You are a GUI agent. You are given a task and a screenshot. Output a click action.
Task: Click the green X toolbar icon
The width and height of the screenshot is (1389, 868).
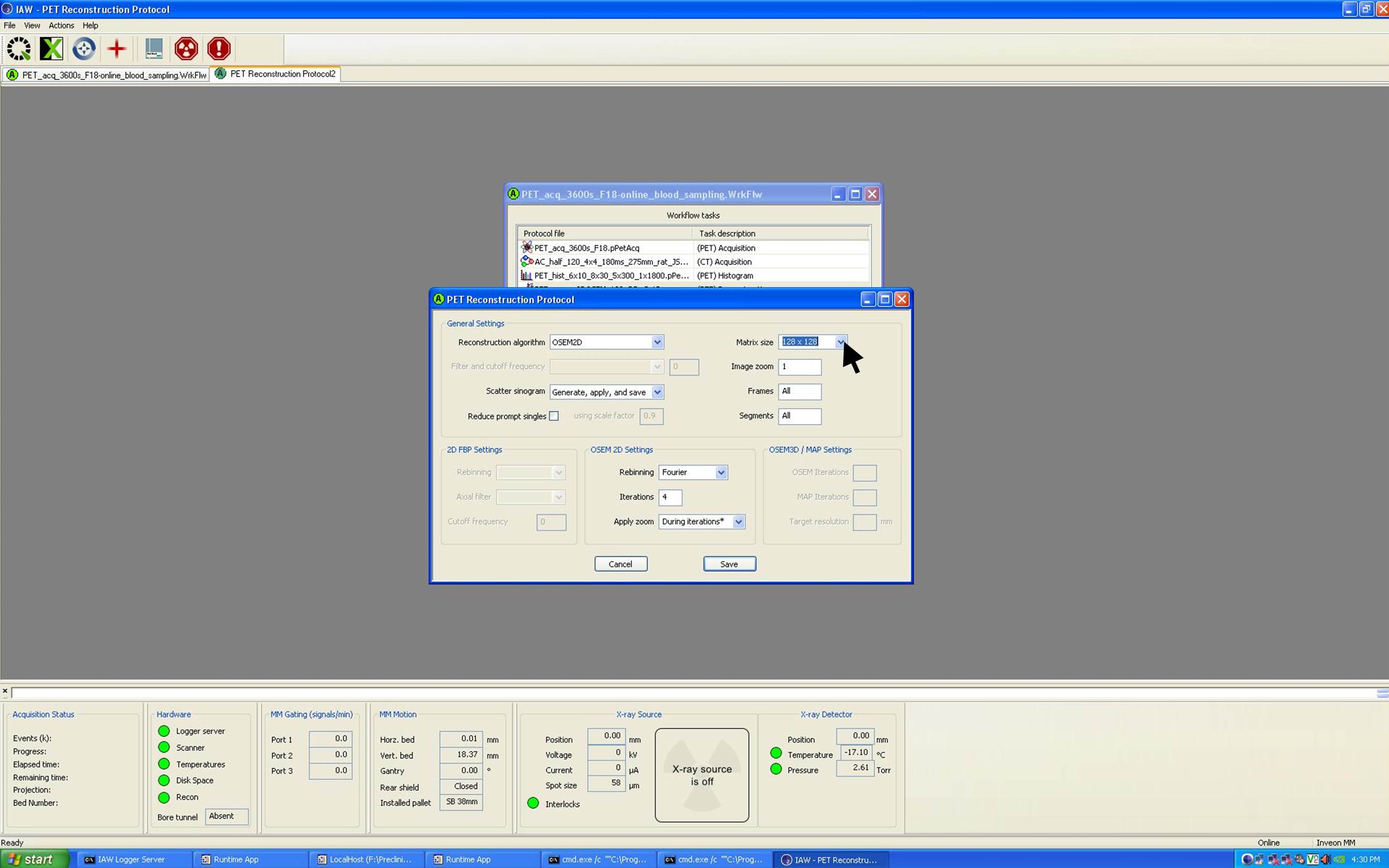51,49
